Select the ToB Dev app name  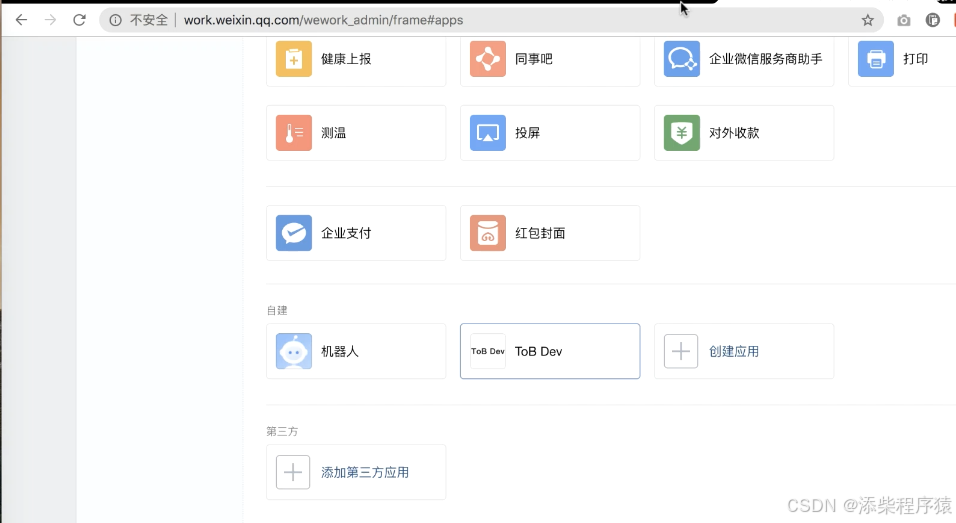[x=538, y=352]
